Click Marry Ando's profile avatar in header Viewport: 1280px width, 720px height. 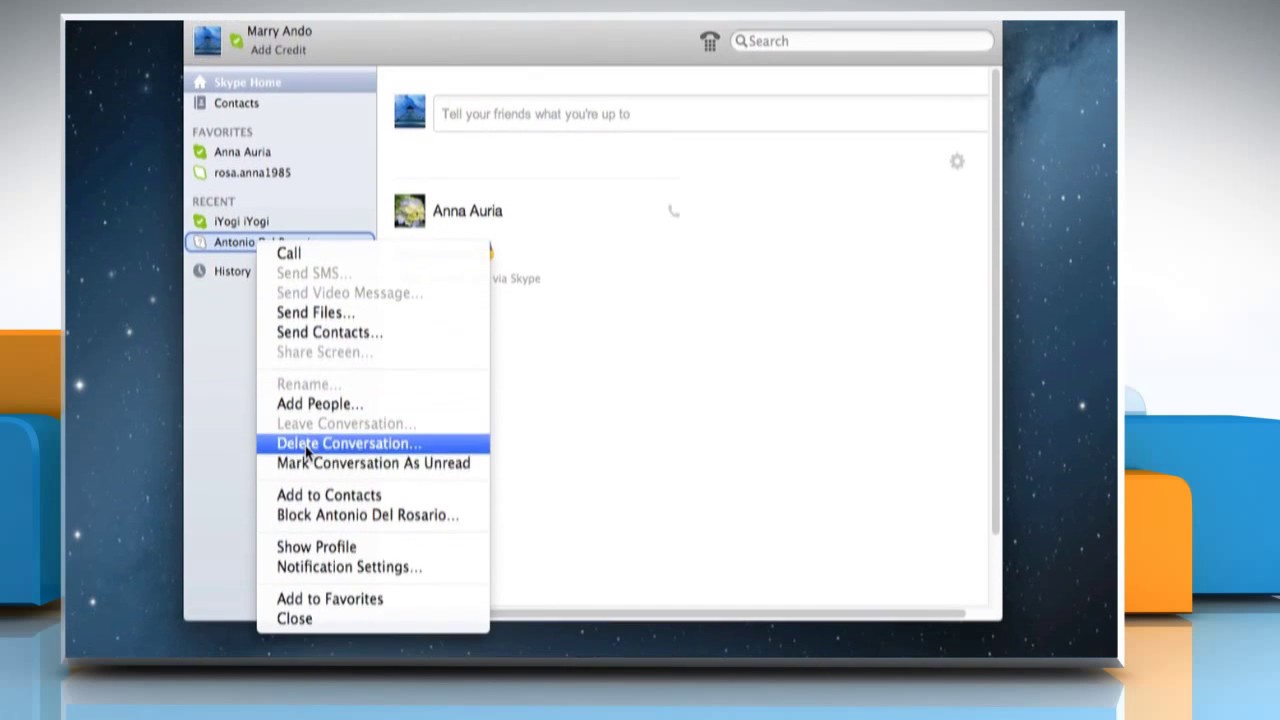click(207, 40)
